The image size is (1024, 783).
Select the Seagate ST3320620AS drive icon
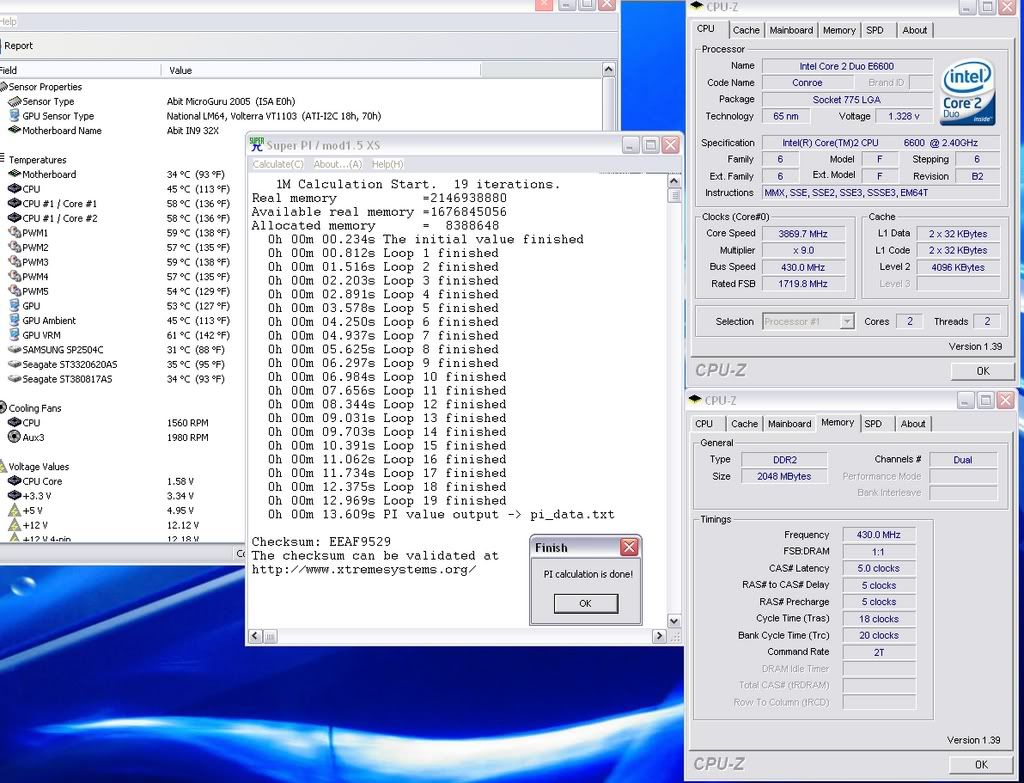click(14, 364)
